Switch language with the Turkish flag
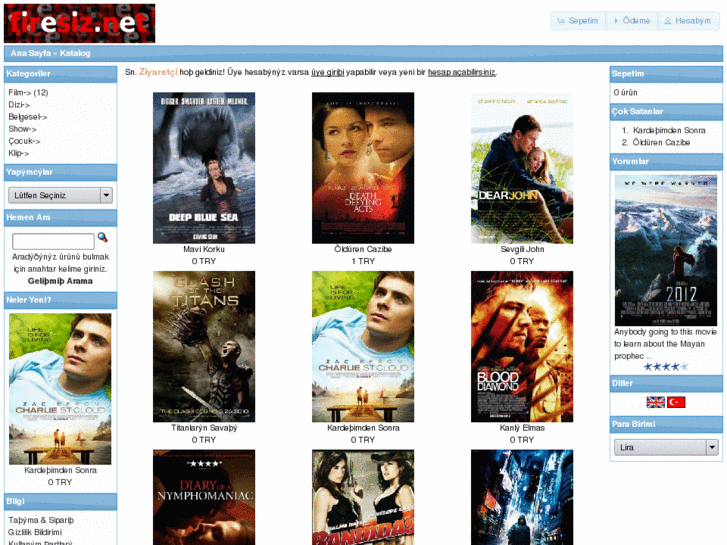The height and width of the screenshot is (545, 727). pos(676,402)
